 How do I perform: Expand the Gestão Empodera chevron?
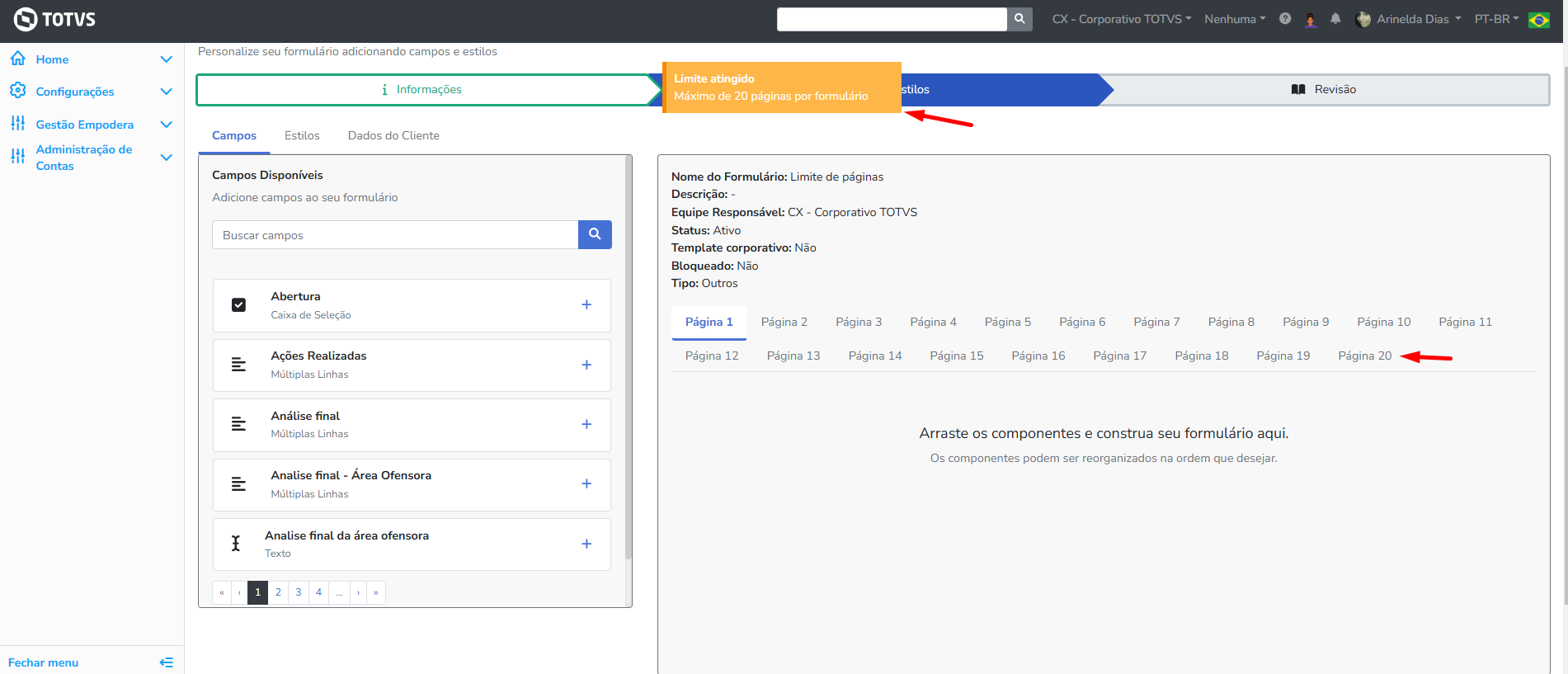pyautogui.click(x=166, y=125)
